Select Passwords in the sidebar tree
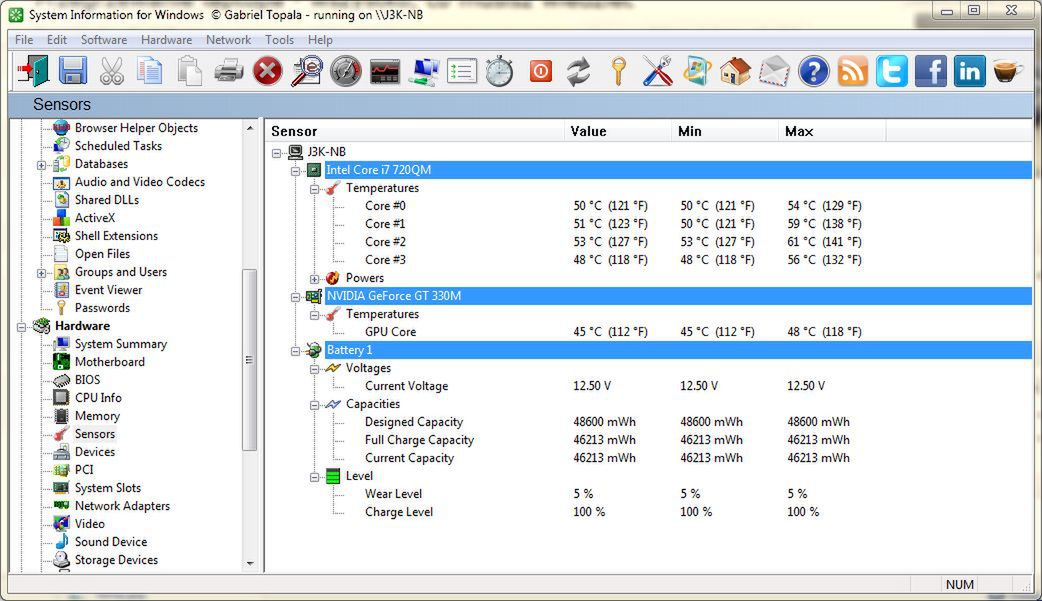Image resolution: width=1042 pixels, height=601 pixels. point(102,308)
